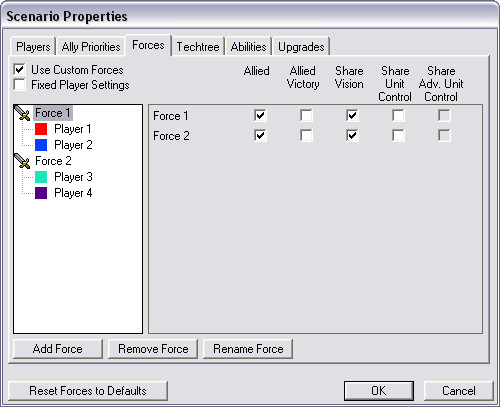The image size is (500, 407).
Task: Select Player 2's blue color square
Action: [41, 145]
